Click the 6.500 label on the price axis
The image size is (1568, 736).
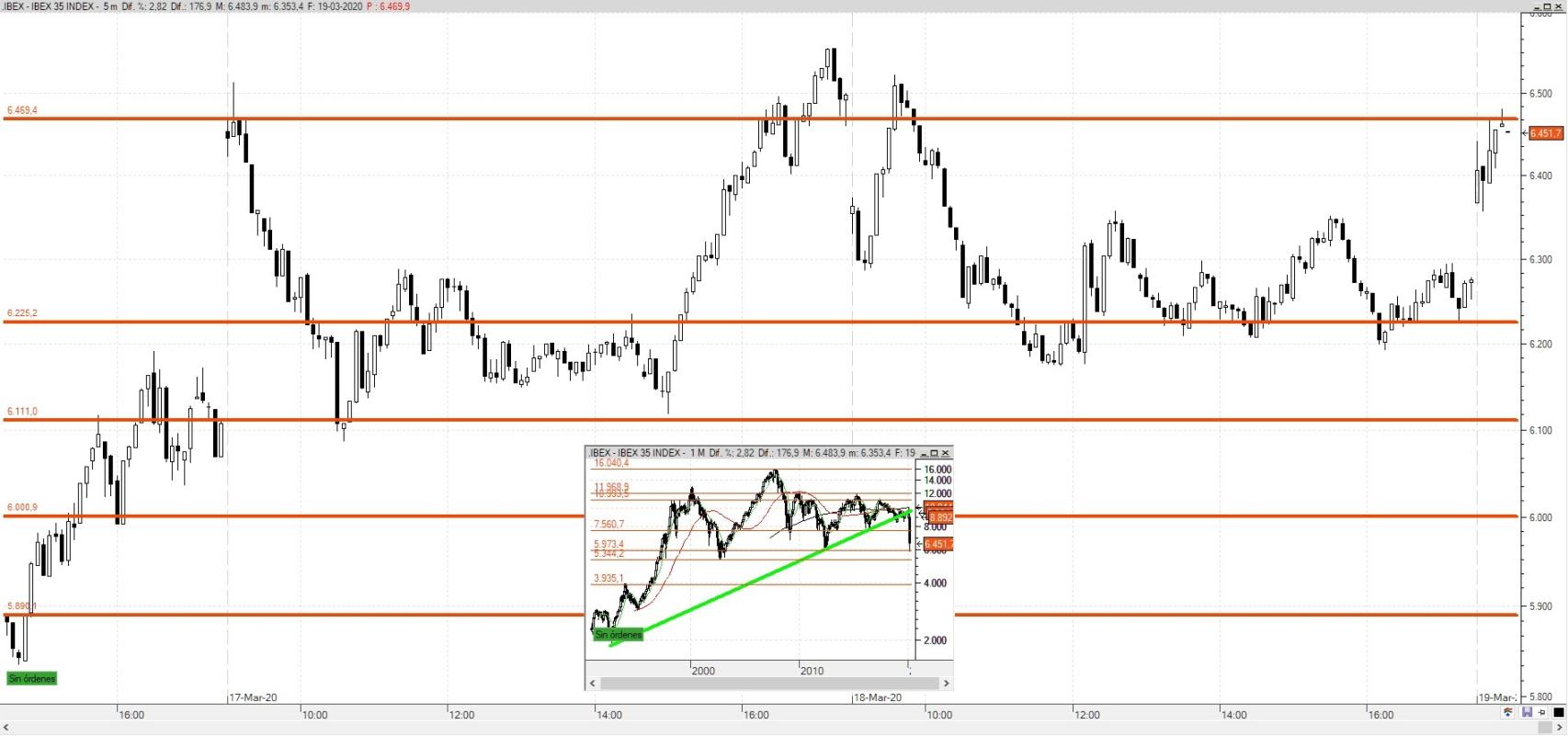pyautogui.click(x=1540, y=94)
